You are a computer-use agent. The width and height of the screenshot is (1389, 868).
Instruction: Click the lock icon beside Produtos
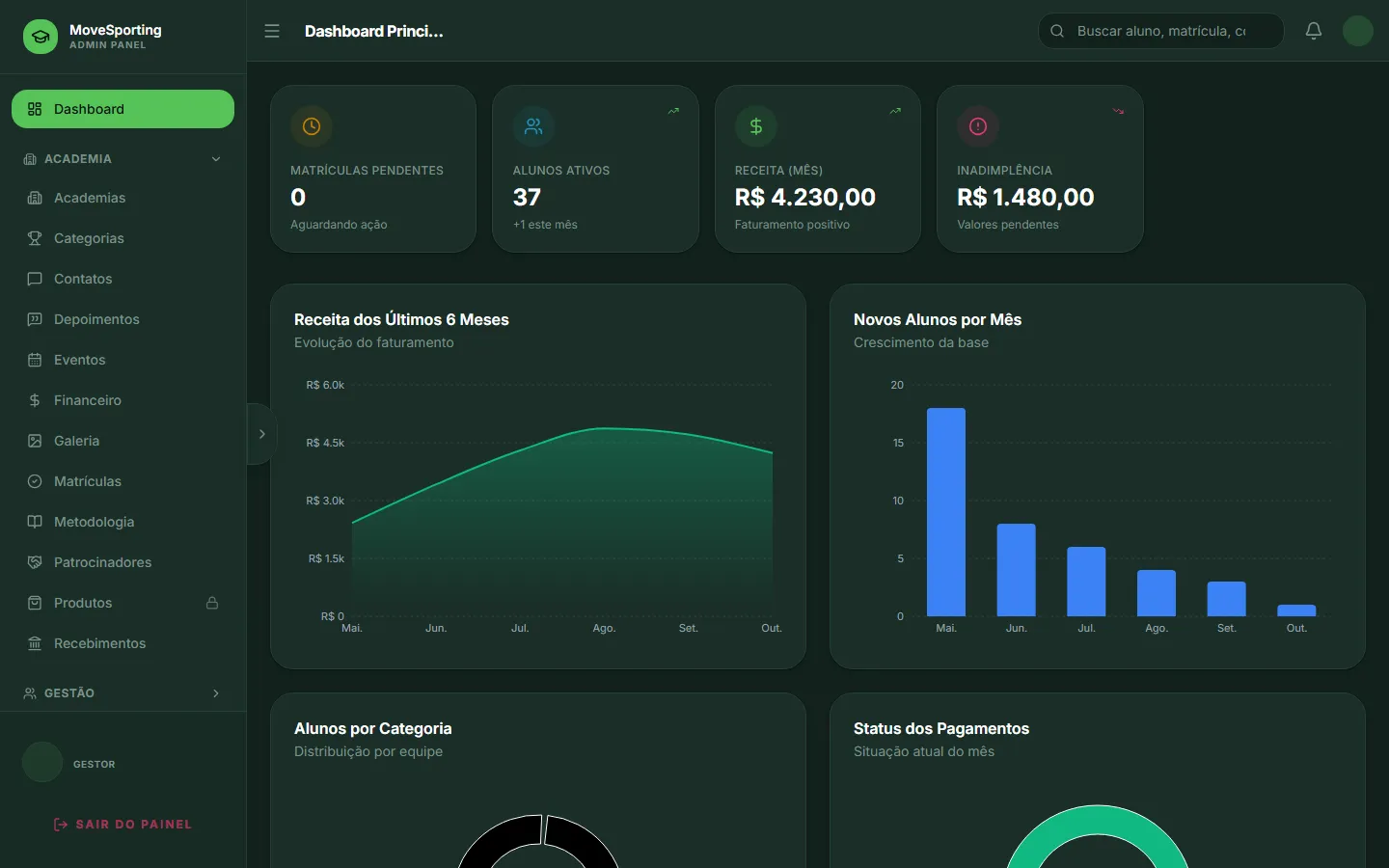[212, 603]
